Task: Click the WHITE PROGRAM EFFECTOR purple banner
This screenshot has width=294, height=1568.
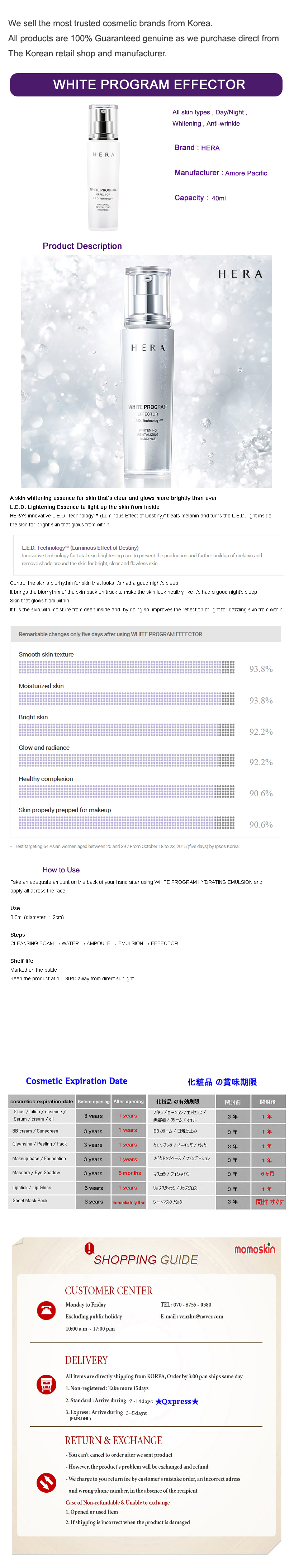Action: point(146,85)
